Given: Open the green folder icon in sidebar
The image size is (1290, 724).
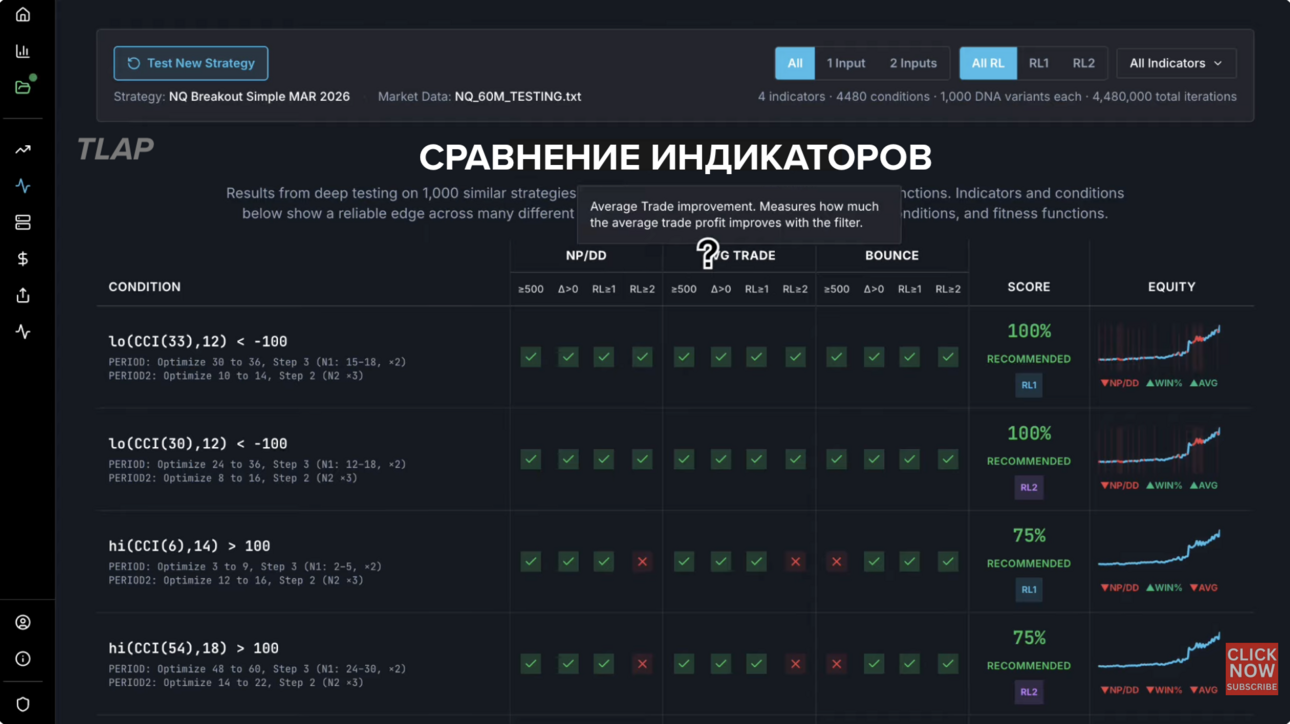Looking at the screenshot, I should point(23,87).
